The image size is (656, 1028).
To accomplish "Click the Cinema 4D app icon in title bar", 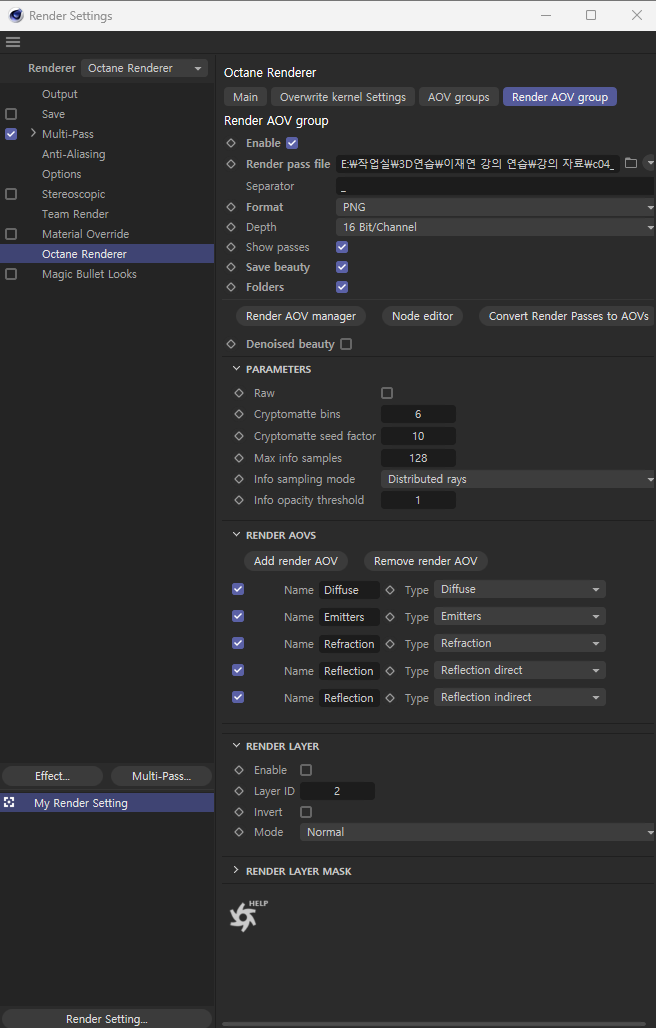I will 15,15.
